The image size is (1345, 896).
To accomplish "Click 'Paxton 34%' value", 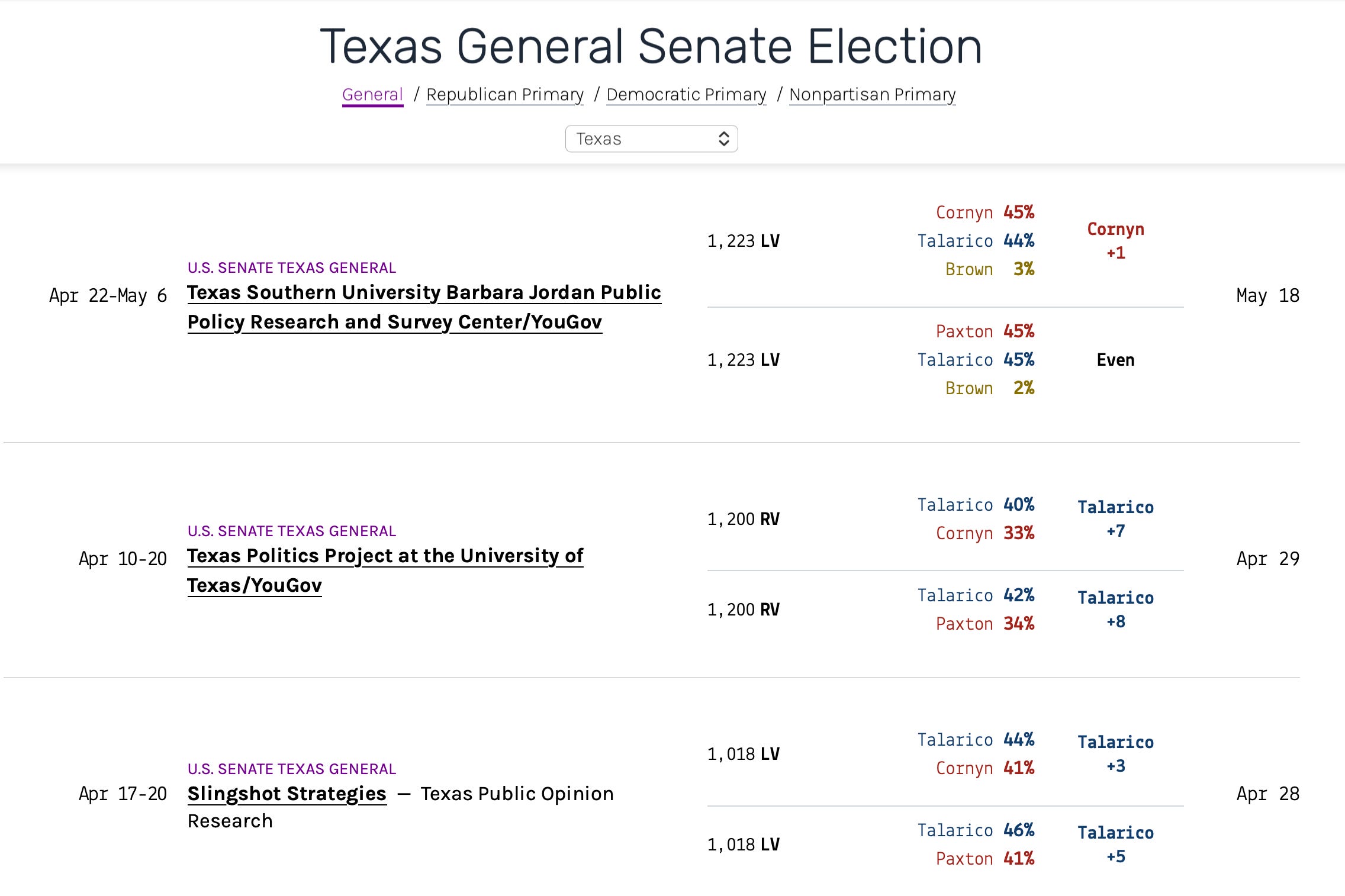I will coord(985,624).
